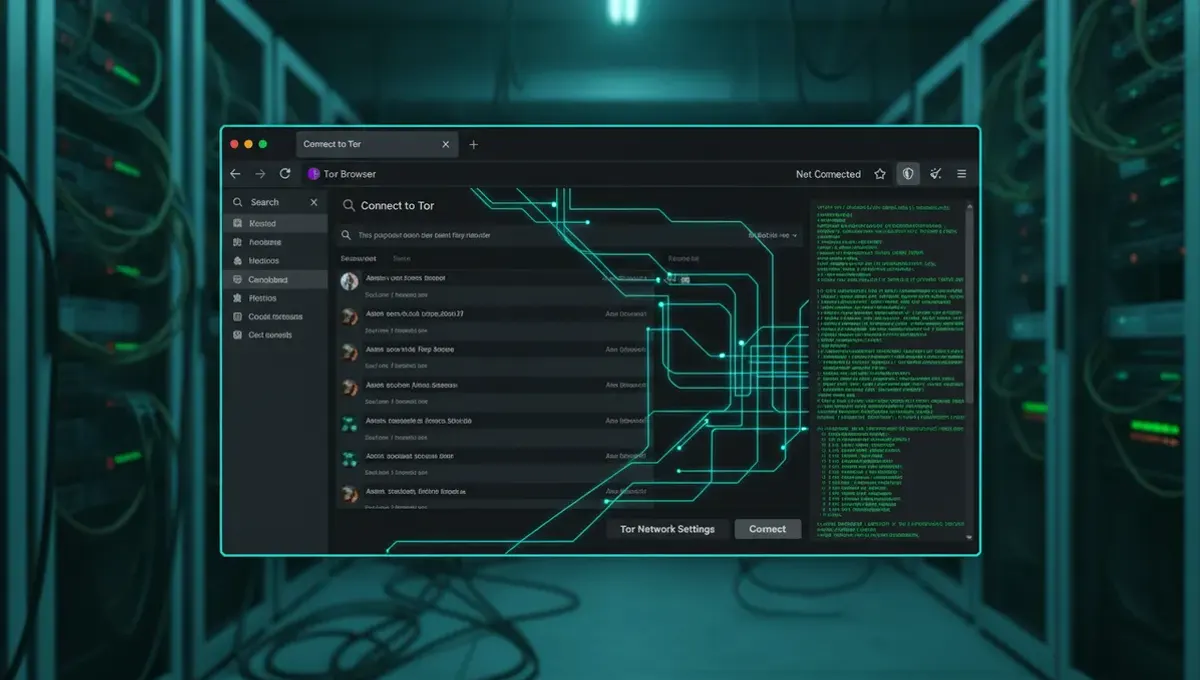Open the shield security level icon
The width and height of the screenshot is (1200, 680).
point(908,174)
